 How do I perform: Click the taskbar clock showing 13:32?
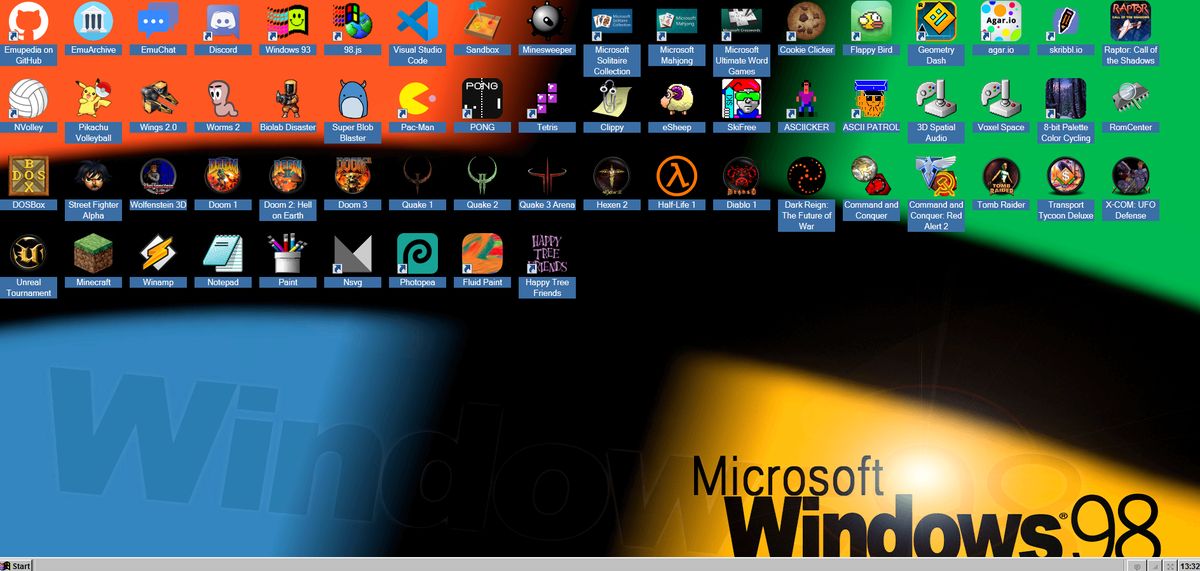click(1189, 565)
